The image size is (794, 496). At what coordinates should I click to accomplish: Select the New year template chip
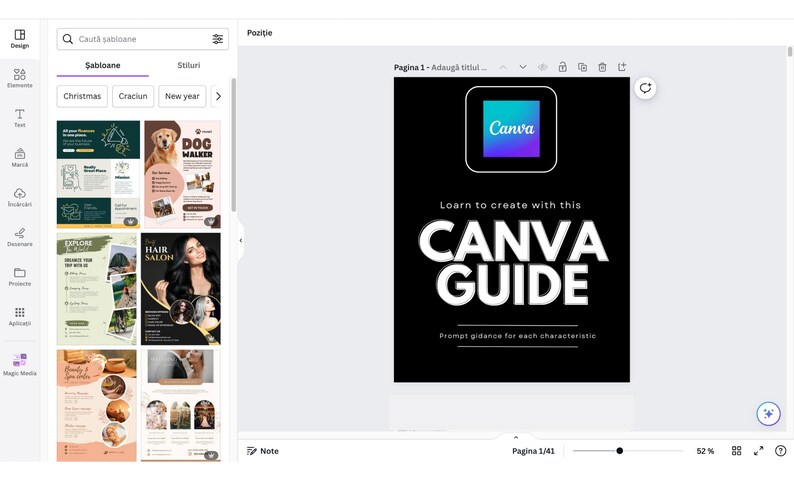pos(182,96)
